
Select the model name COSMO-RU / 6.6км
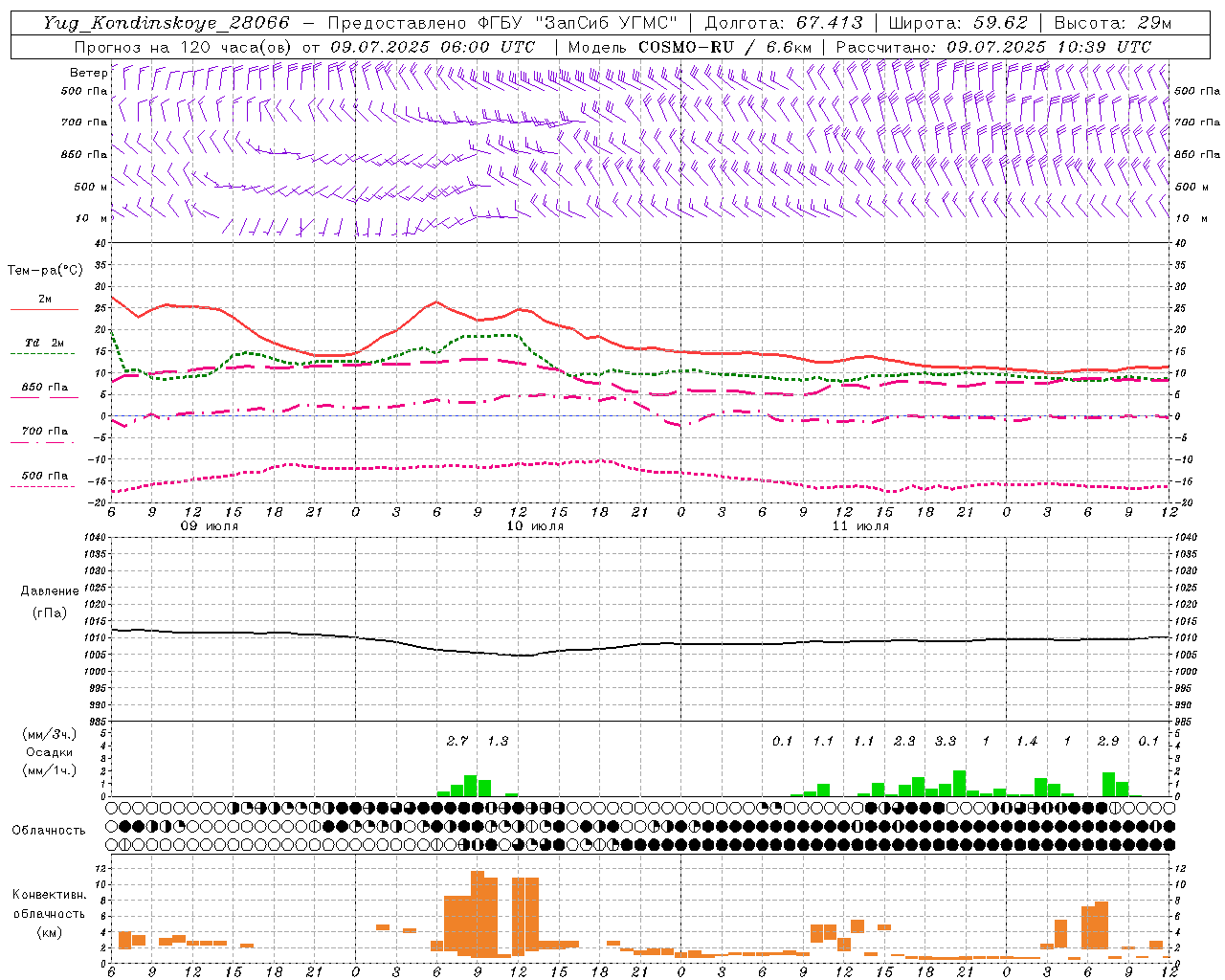[725, 47]
